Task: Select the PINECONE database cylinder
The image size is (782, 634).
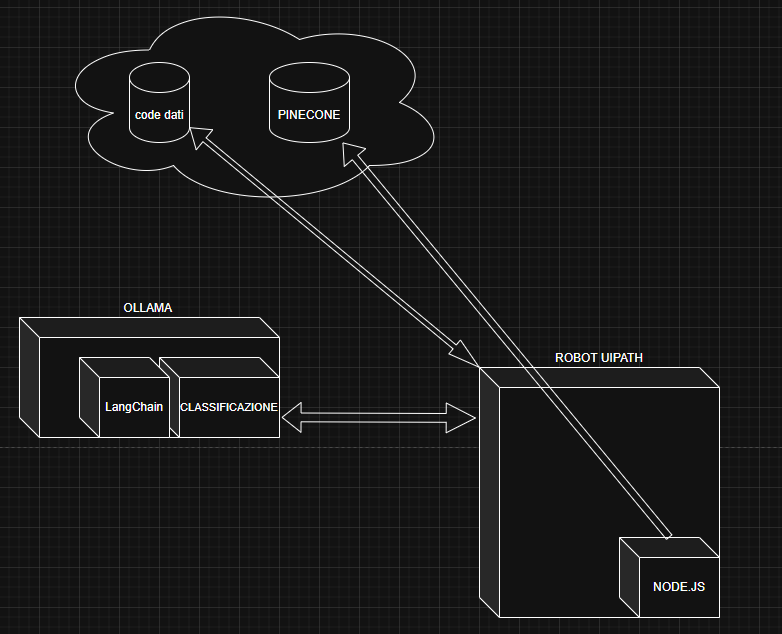Action: pyautogui.click(x=309, y=102)
